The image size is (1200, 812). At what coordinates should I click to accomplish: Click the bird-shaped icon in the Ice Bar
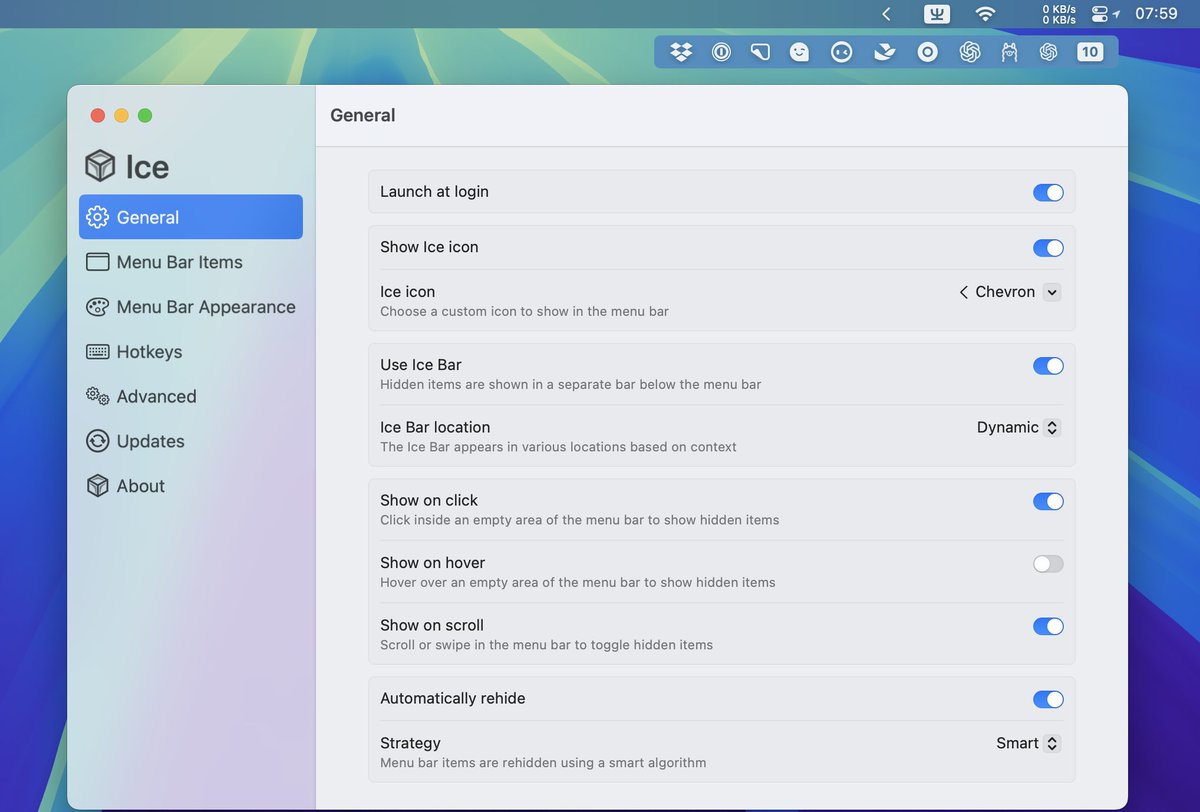(x=884, y=52)
